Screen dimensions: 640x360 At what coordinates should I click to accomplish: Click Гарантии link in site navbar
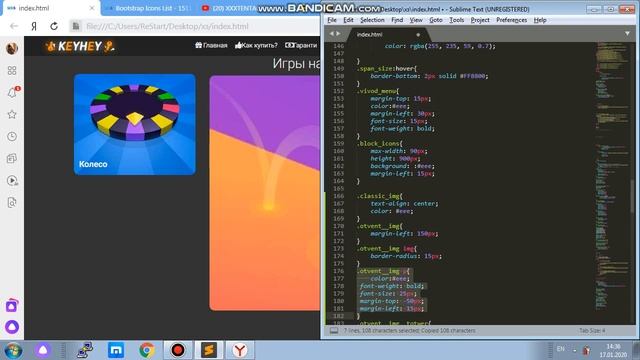pos(302,45)
